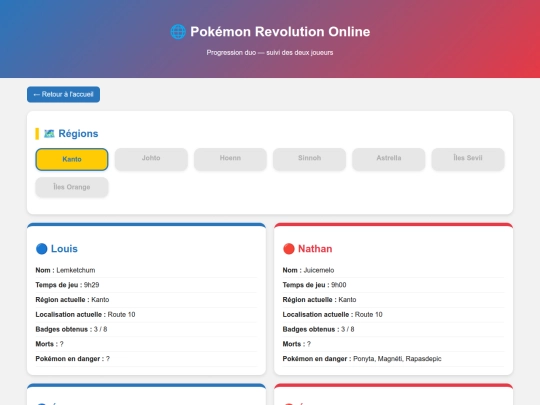Image resolution: width=540 pixels, height=405 pixels.
Task: Click Louis's play time 9h29
Action: coord(91,285)
